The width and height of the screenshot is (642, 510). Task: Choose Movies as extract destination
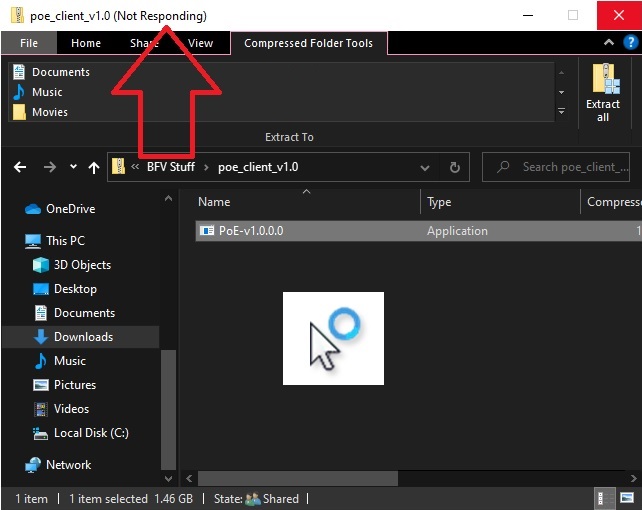40,112
